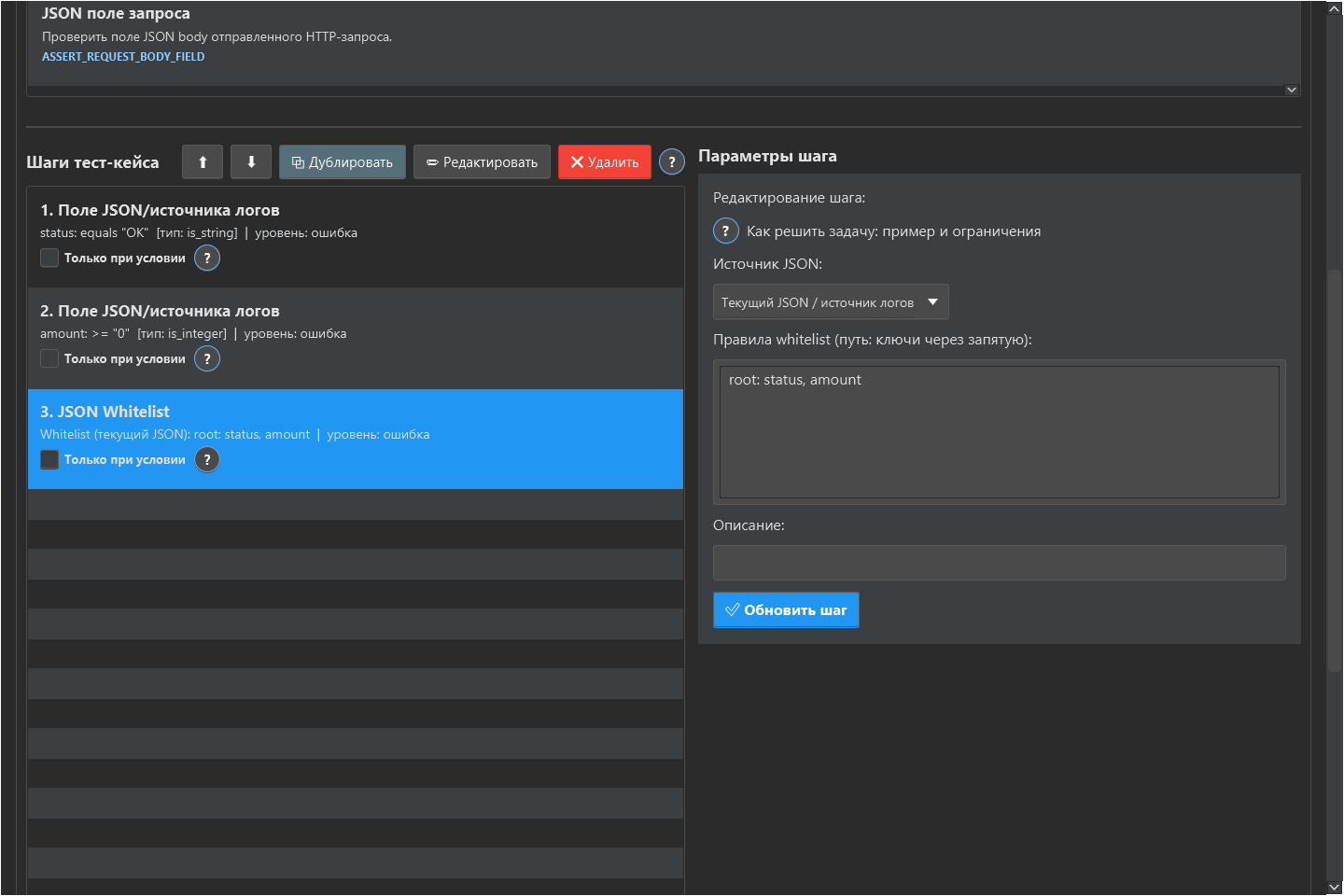Open the Источник JSON dropdown
The image size is (1344, 896).
point(831,302)
